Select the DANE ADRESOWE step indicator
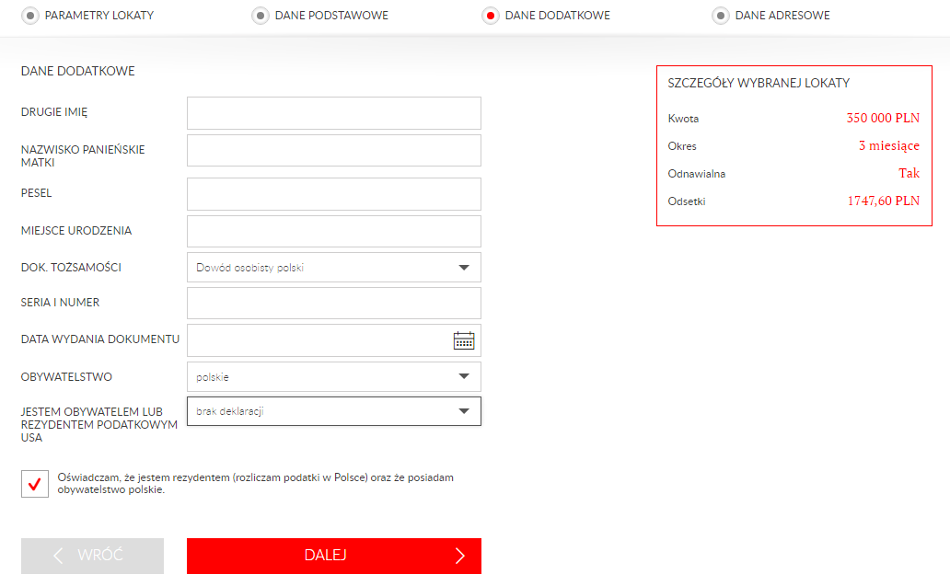 coord(720,15)
